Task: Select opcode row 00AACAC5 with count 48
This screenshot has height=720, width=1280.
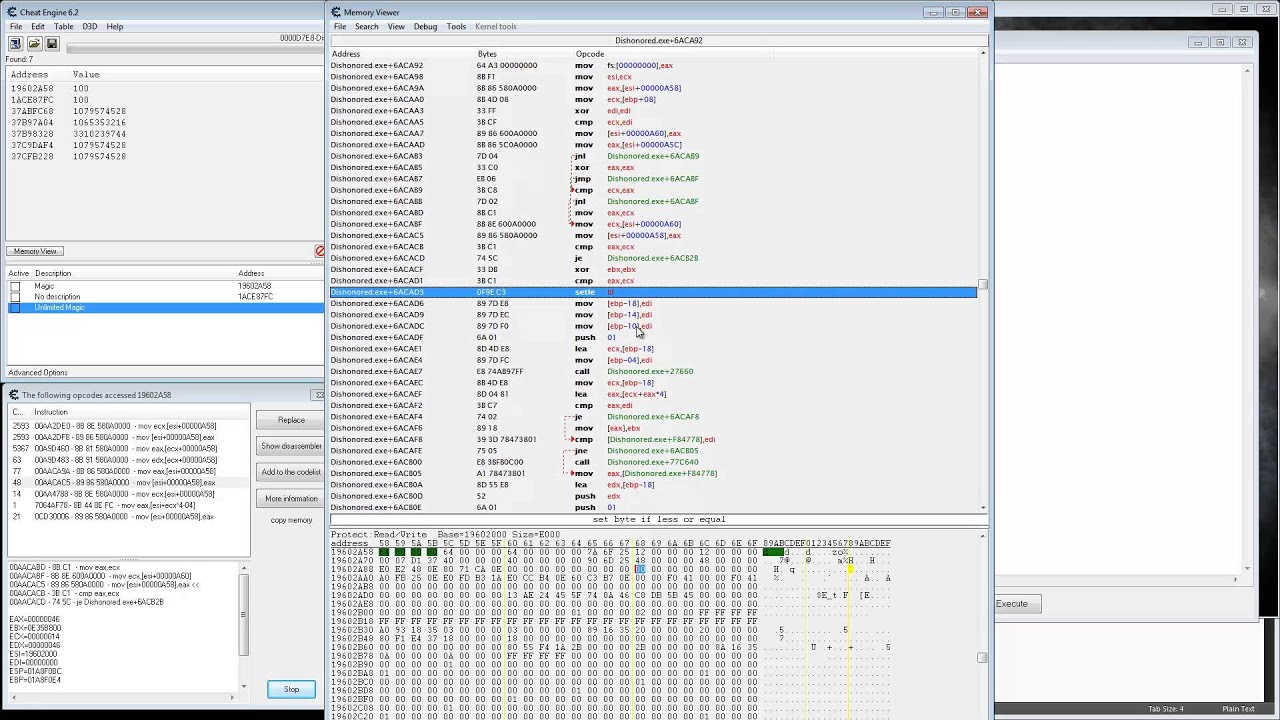Action: click(x=128, y=483)
